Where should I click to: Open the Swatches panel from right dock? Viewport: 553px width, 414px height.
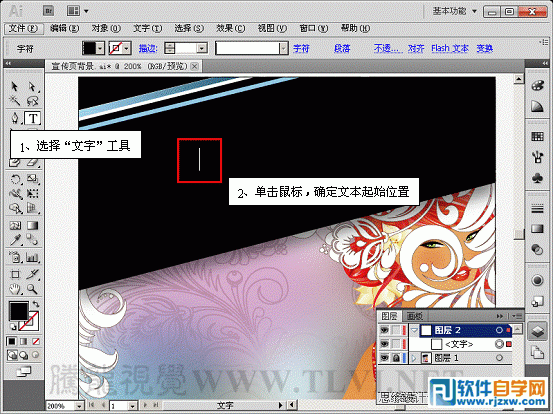coord(537,136)
